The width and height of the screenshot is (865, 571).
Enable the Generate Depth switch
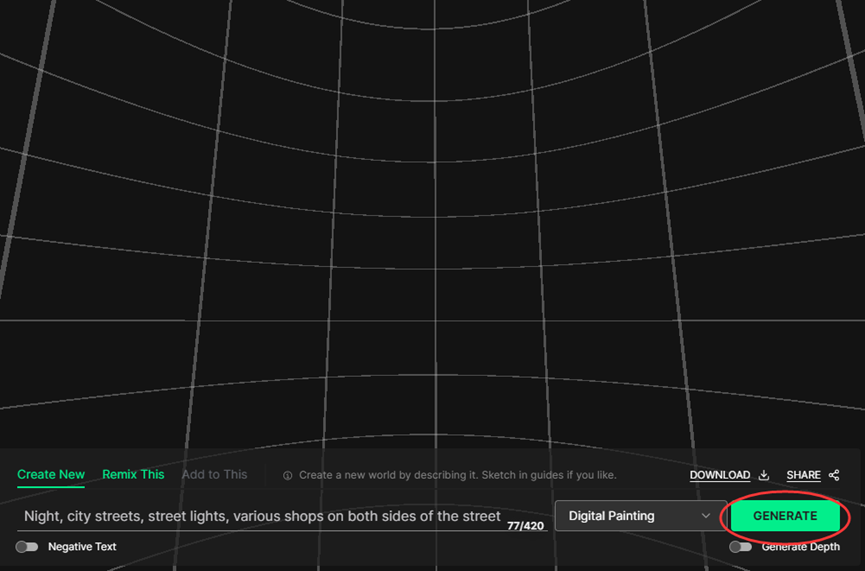(740, 547)
